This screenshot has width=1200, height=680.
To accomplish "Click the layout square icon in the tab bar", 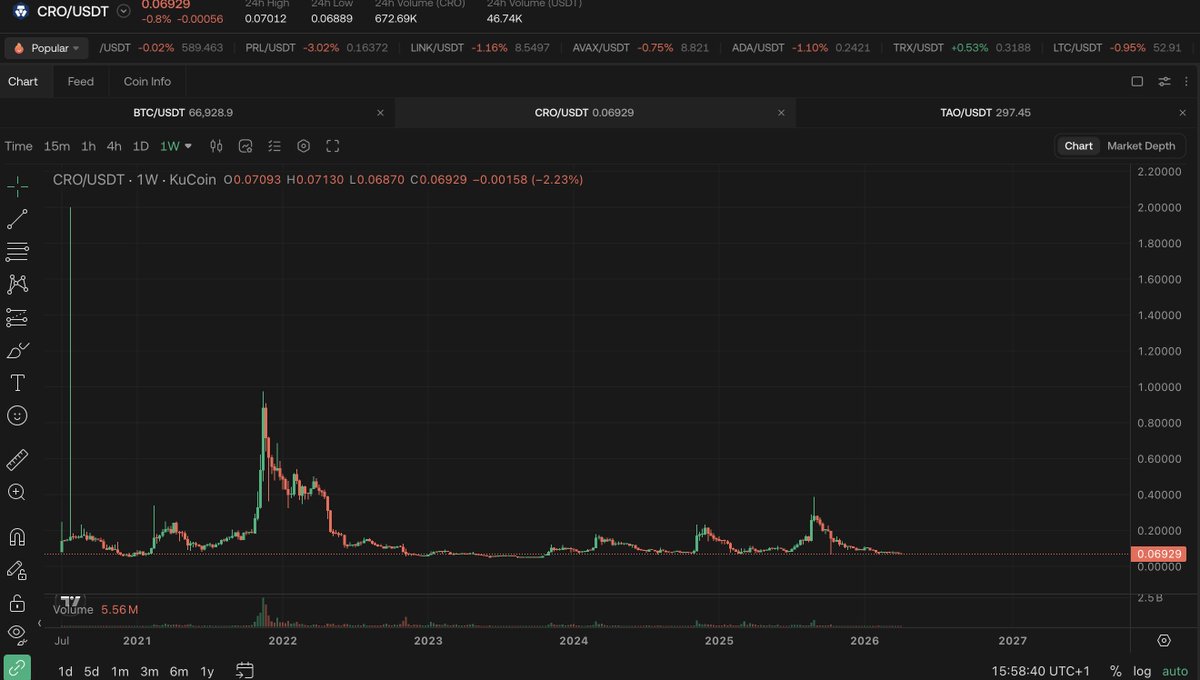I will coord(1137,81).
